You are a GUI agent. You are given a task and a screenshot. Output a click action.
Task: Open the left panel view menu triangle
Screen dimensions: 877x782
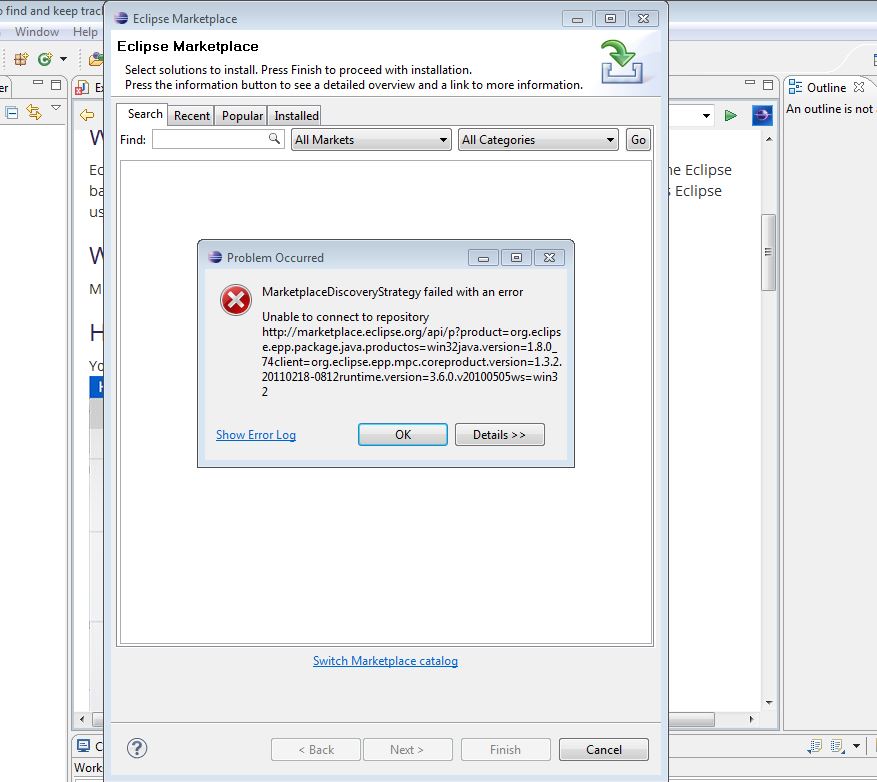(x=56, y=107)
